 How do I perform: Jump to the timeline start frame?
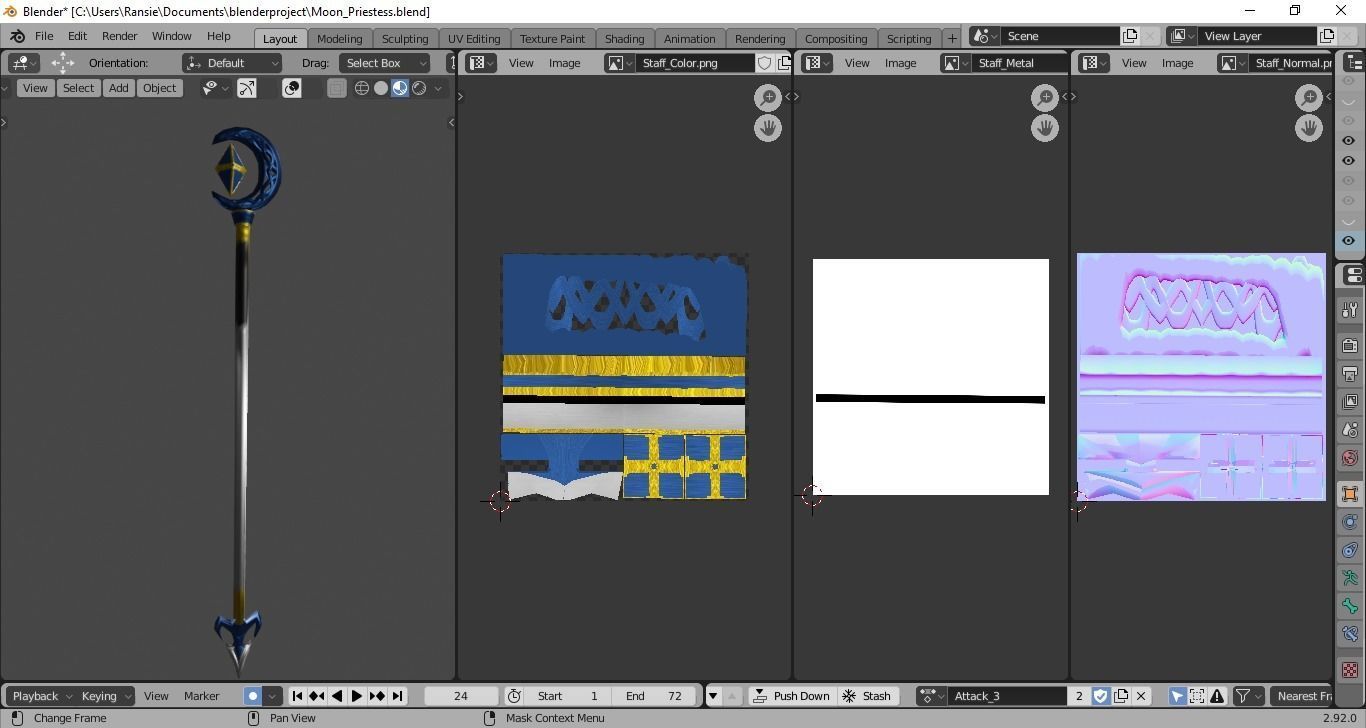point(297,696)
